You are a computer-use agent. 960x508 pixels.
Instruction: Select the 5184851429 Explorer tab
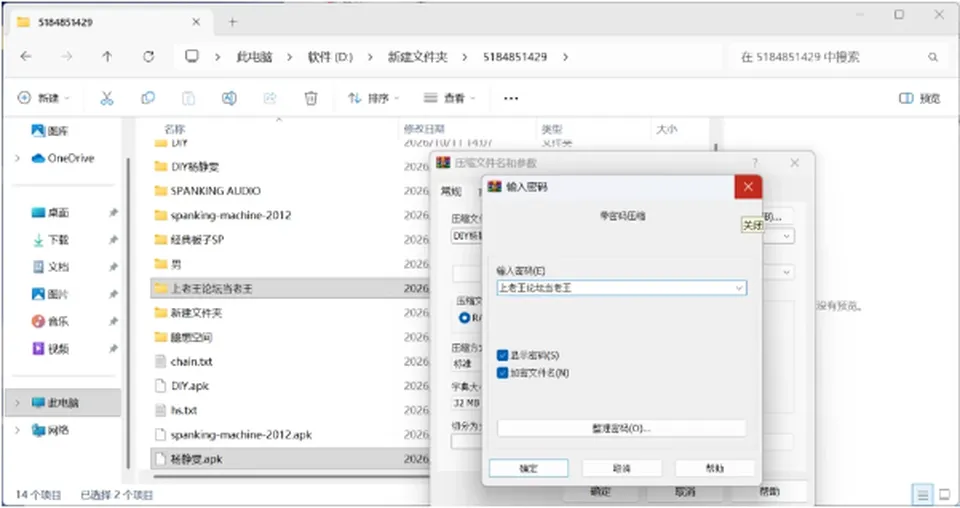(108, 22)
